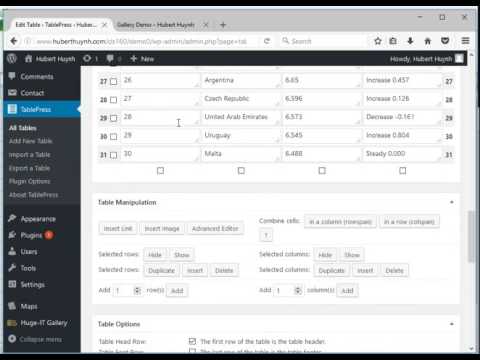The image size is (480, 360).
Task: Click the WordPress logo in admin bar
Action: (x=12, y=59)
